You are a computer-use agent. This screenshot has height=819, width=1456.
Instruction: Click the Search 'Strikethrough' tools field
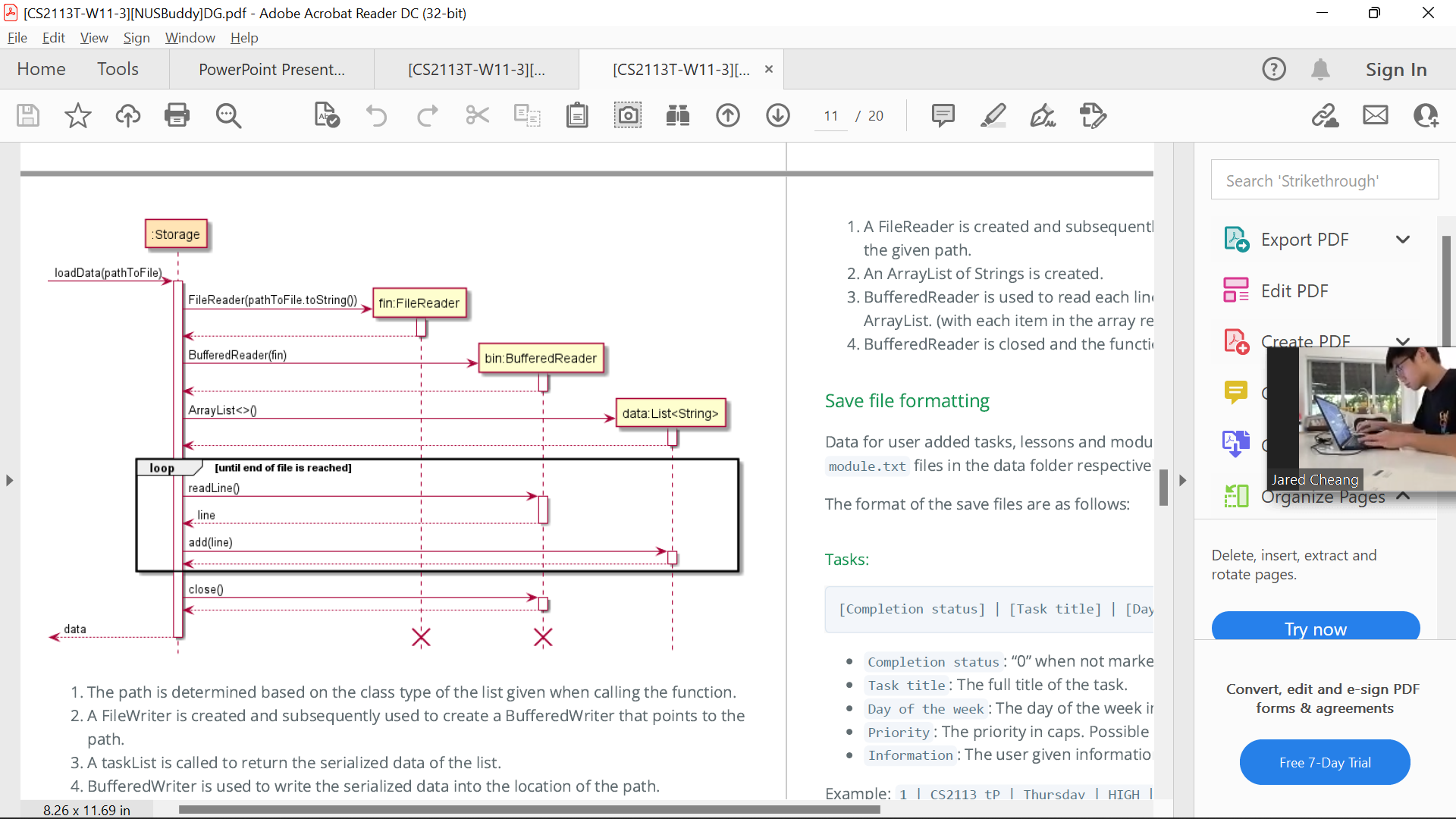coord(1324,180)
